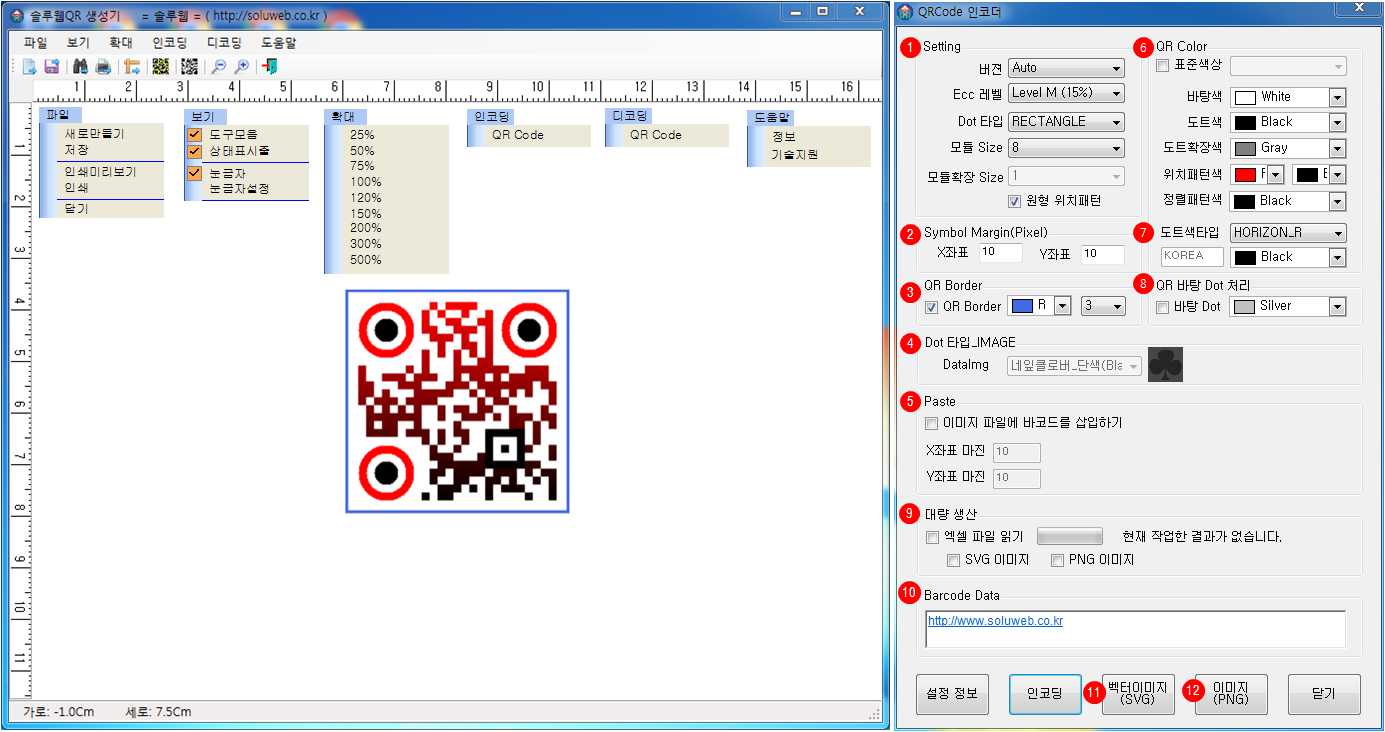Open the 모듈 Size dropdown showing 8

click(x=1066, y=148)
